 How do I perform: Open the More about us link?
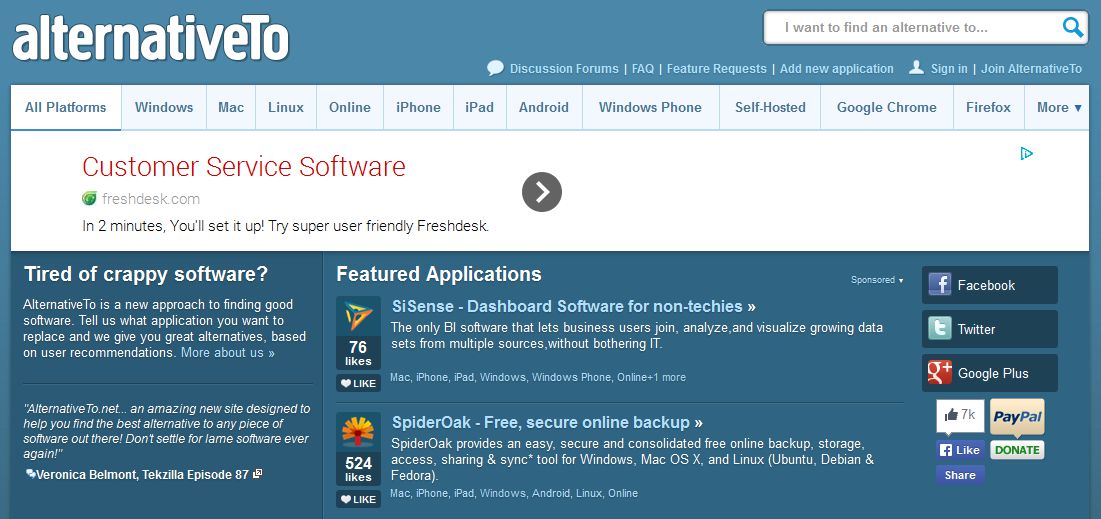(228, 353)
